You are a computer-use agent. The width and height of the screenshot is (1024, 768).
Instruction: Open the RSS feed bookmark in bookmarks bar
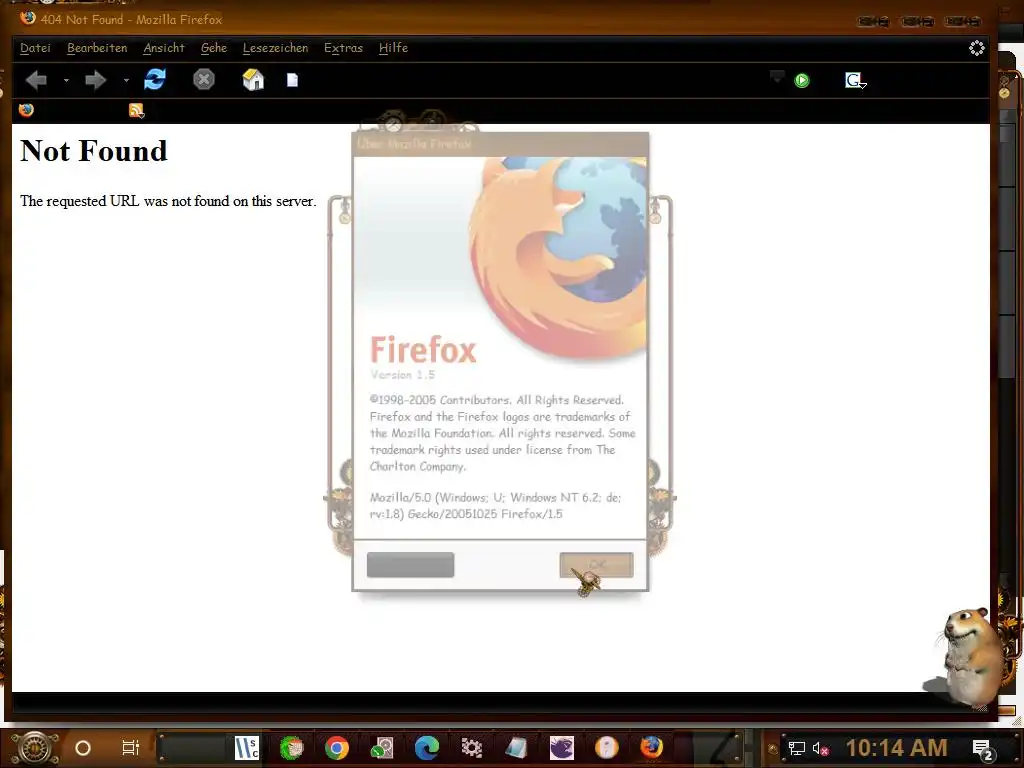pos(136,110)
